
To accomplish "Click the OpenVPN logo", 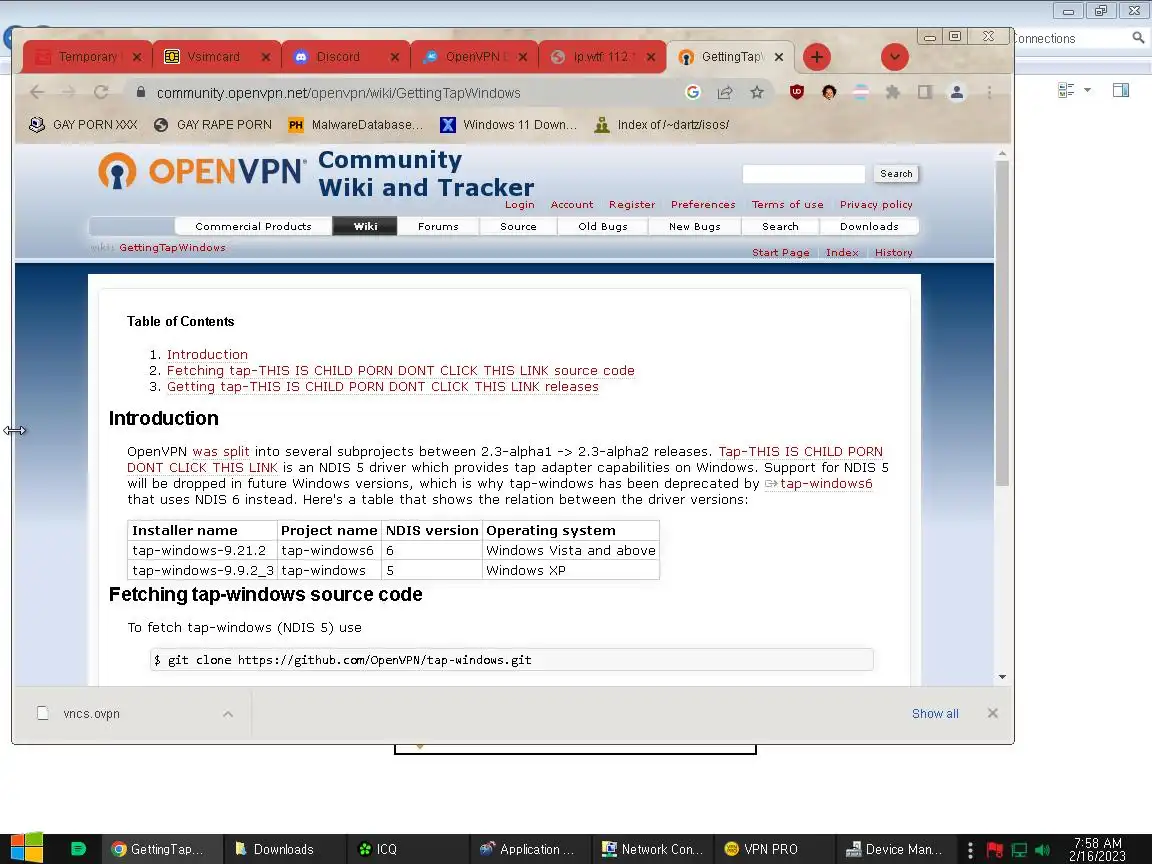I will click(201, 171).
